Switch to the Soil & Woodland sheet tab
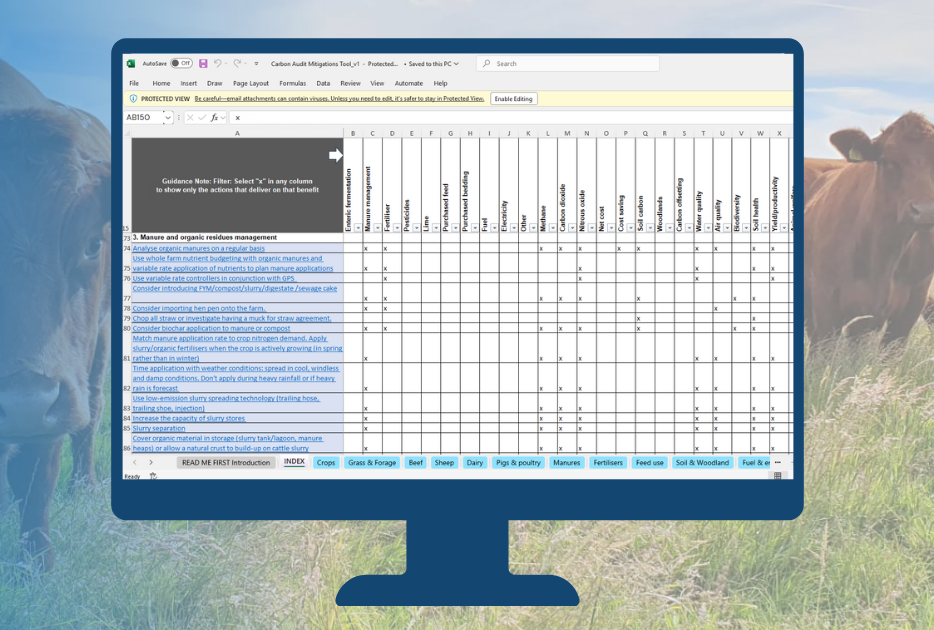 (702, 463)
